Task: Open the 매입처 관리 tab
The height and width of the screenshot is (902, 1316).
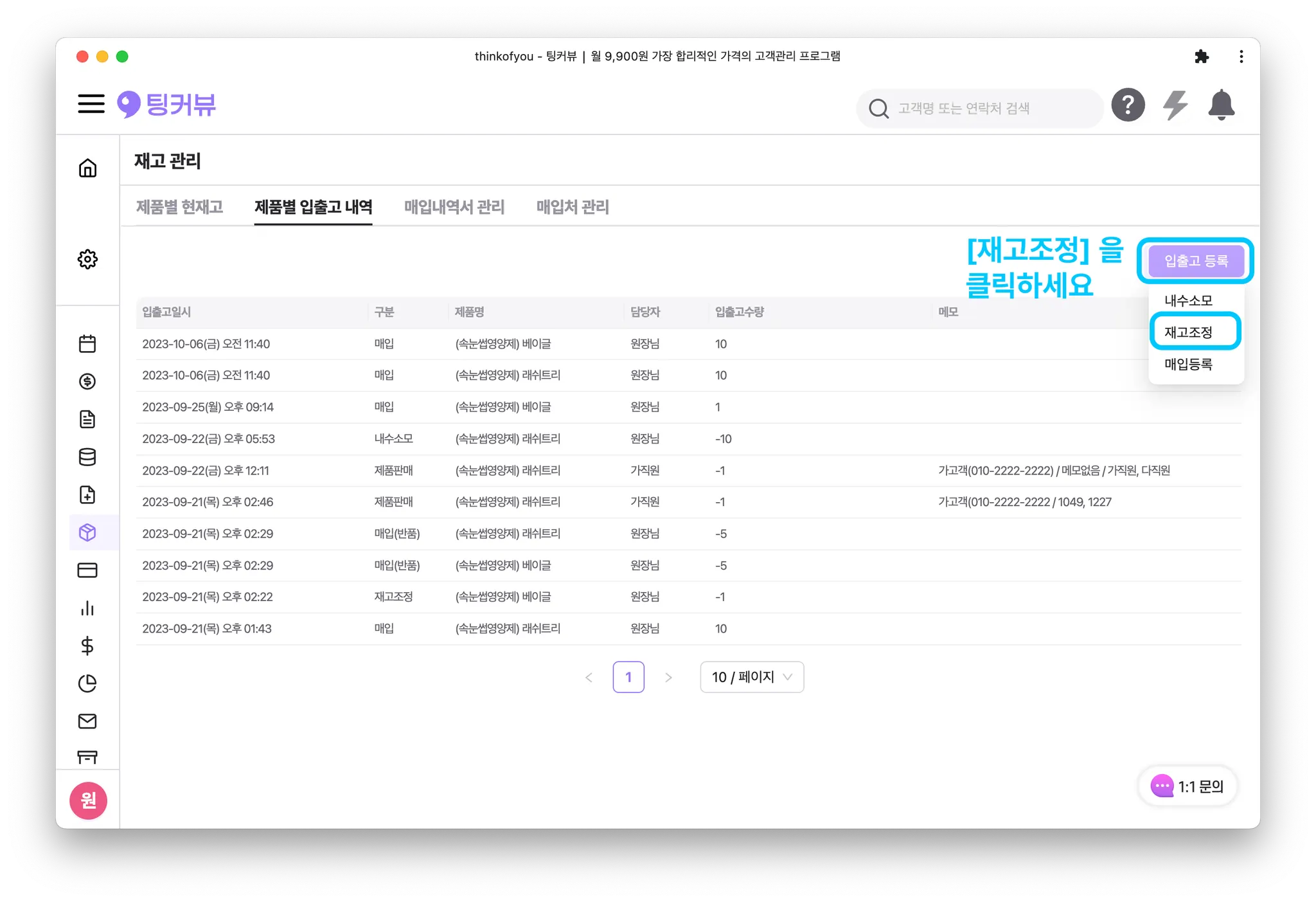Action: [572, 207]
